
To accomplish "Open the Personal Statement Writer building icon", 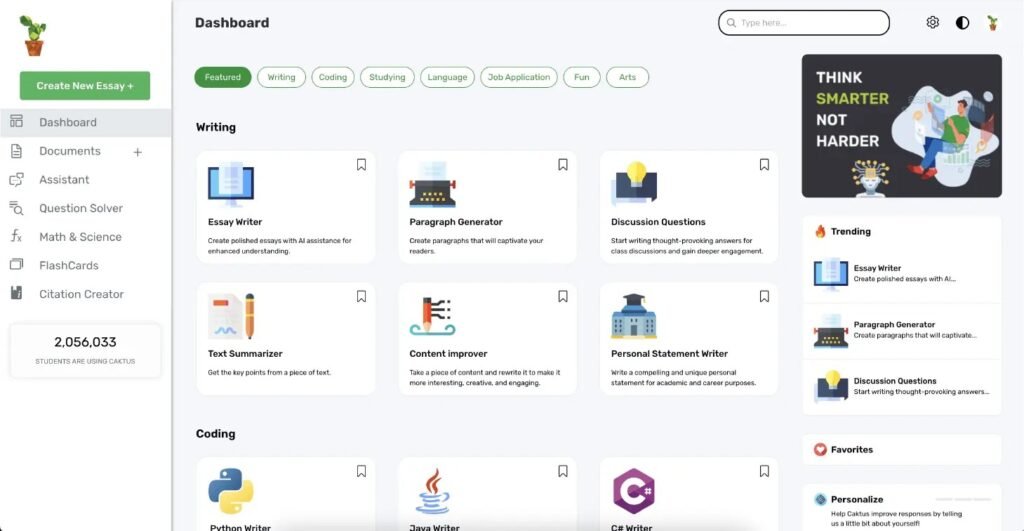I will coord(634,316).
